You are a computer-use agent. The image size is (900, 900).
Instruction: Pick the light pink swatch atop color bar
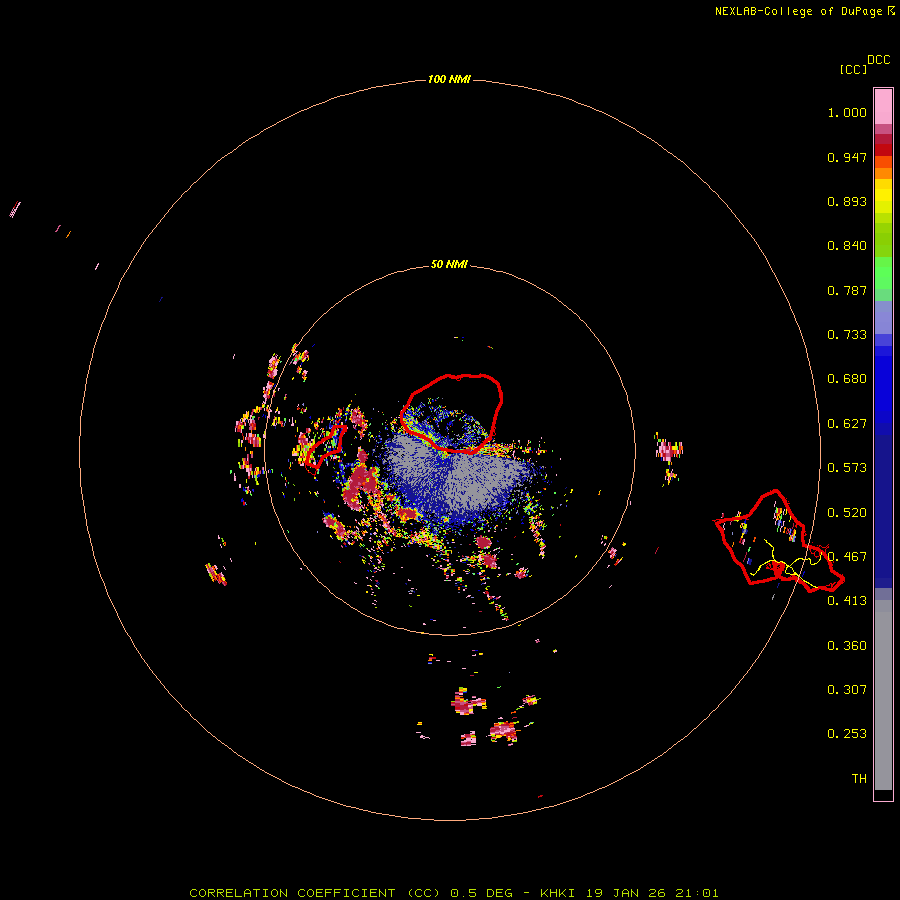(883, 107)
